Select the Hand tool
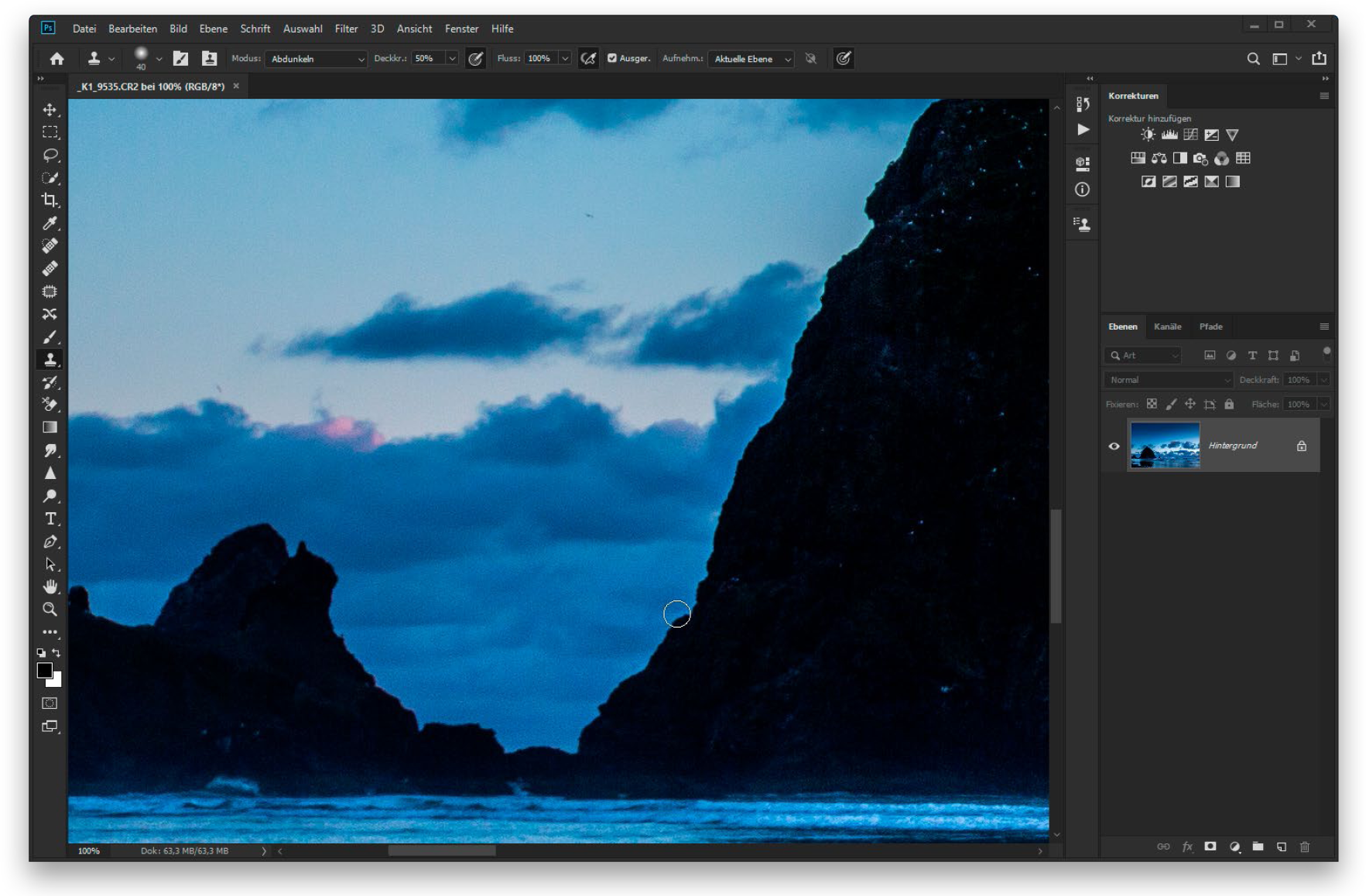1366x896 pixels. click(50, 587)
